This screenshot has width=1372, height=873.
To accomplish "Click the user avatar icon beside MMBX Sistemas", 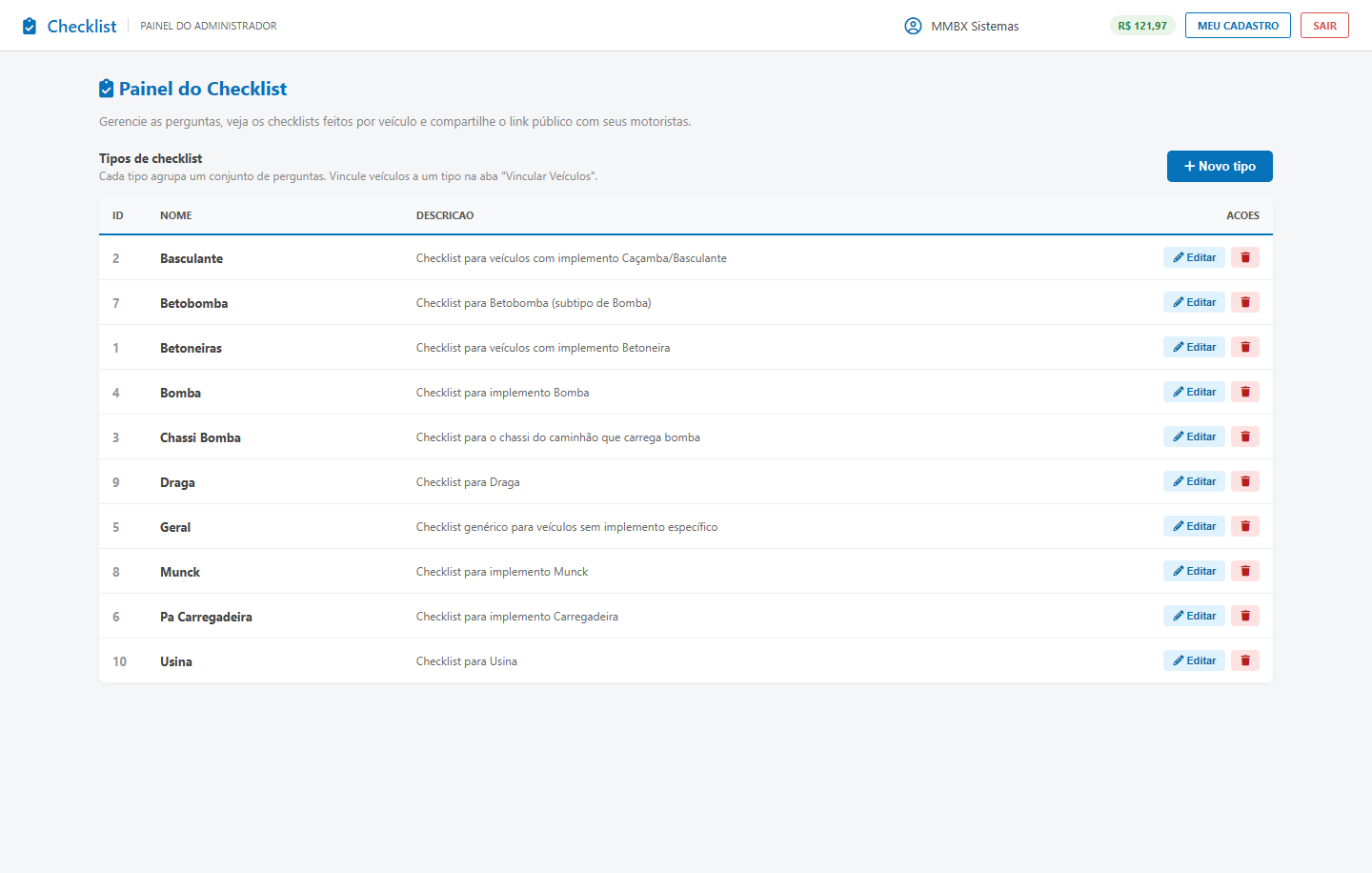I will click(913, 26).
